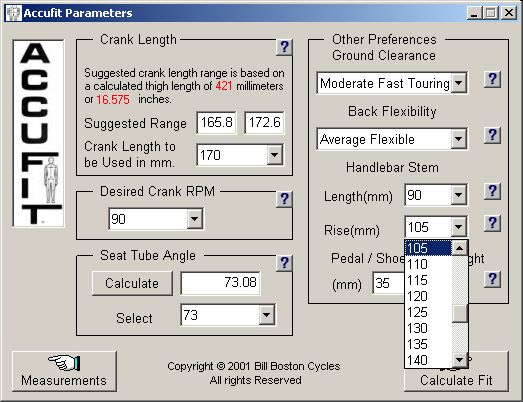This screenshot has width=523, height=402.
Task: Minimize the Accufit Parameters window
Action: (474, 13)
